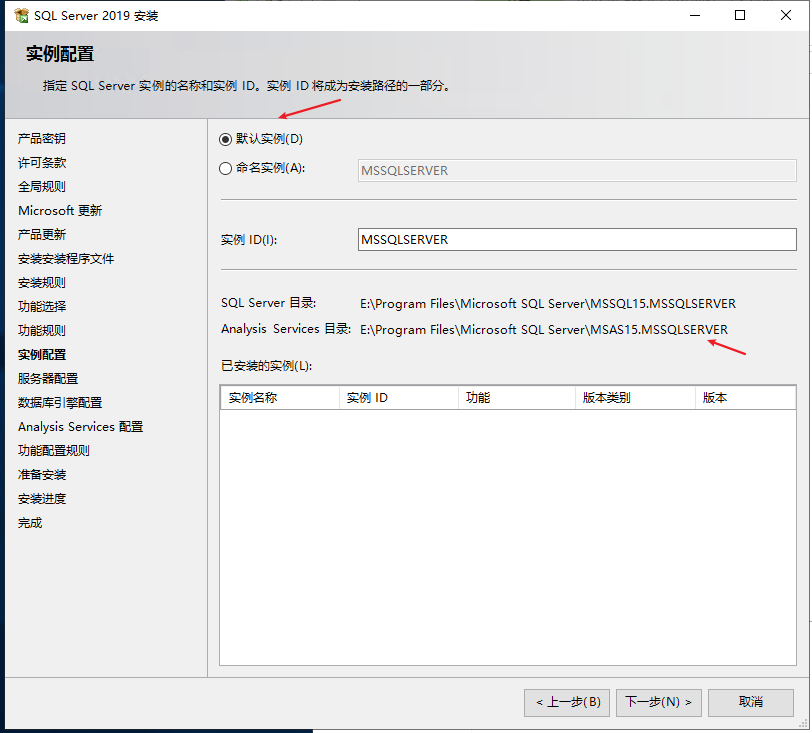Click the named instance MSSQLSERVER field
Image resolution: width=812 pixels, height=733 pixels.
click(577, 170)
